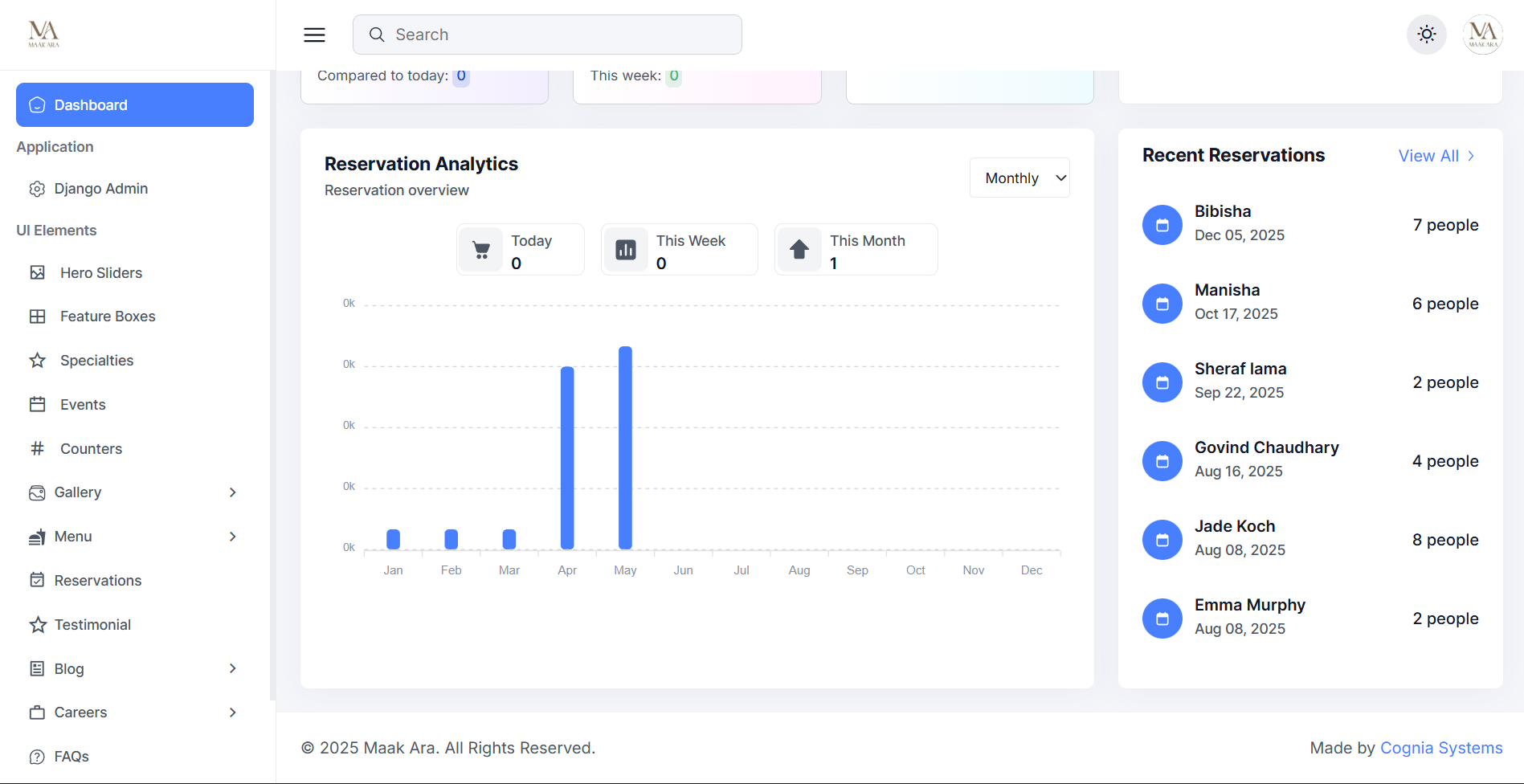This screenshot has height=784, width=1524.
Task: Open the Monthly analytics dropdown
Action: point(1019,178)
